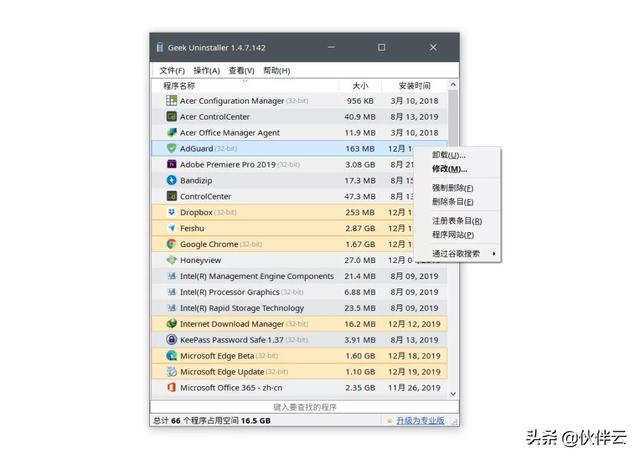
Task: Click the Microsoft Edge Update icon
Action: [171, 371]
